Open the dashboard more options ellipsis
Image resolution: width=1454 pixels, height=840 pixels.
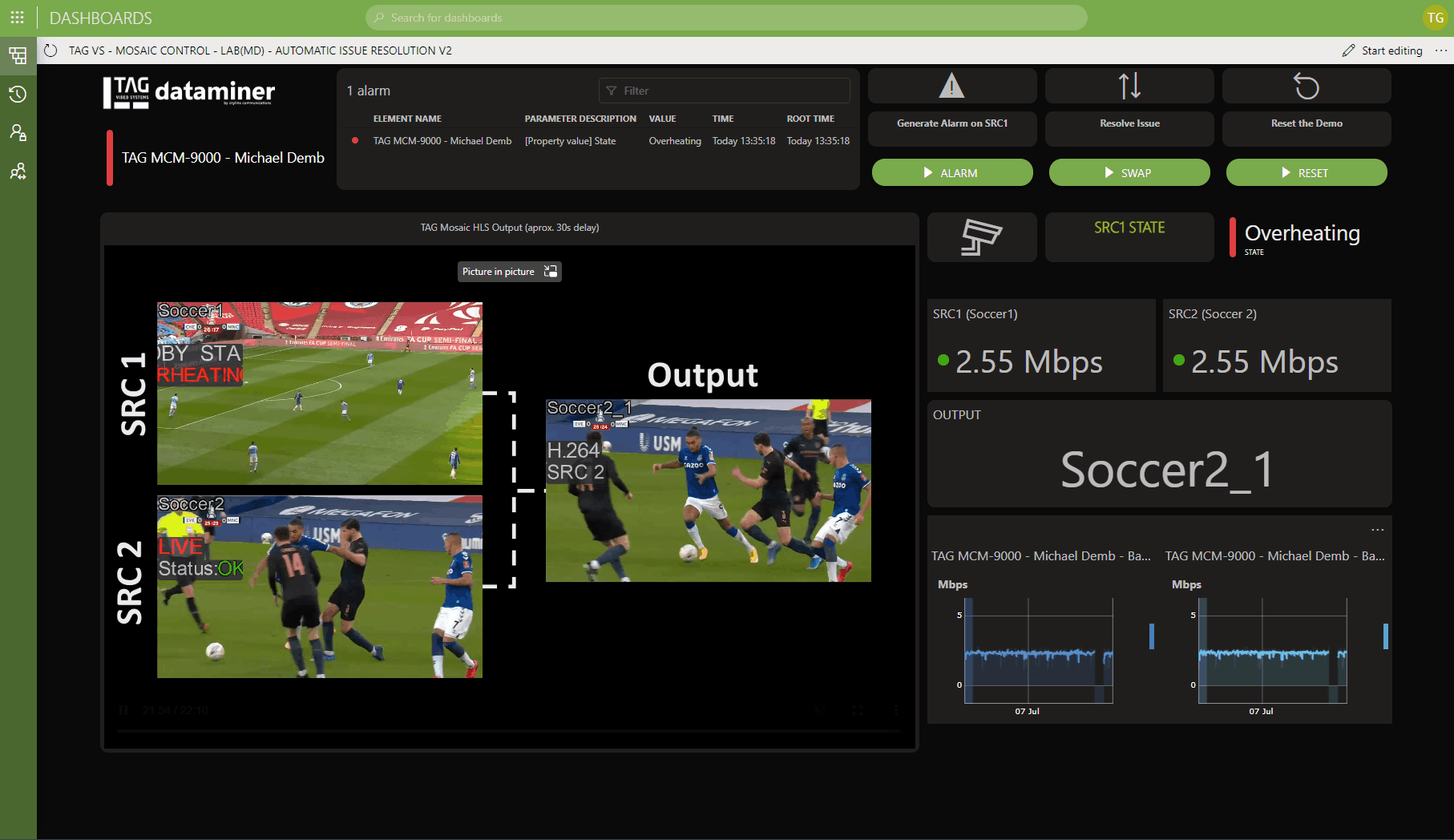1441,50
